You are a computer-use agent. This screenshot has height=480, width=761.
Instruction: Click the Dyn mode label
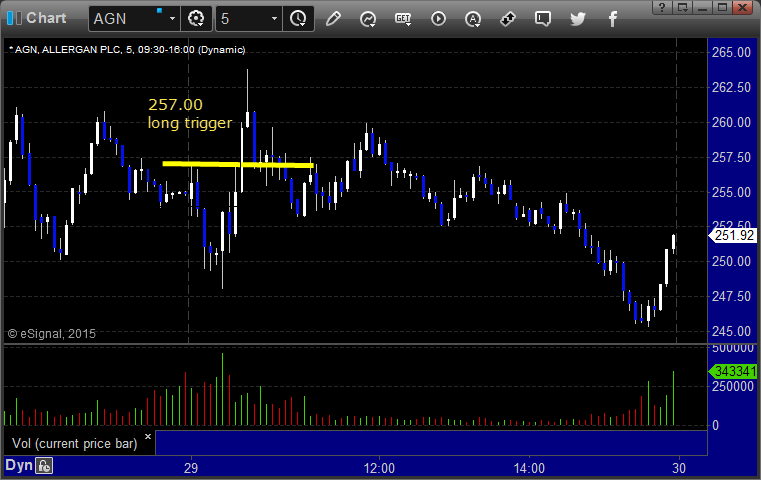click(18, 465)
